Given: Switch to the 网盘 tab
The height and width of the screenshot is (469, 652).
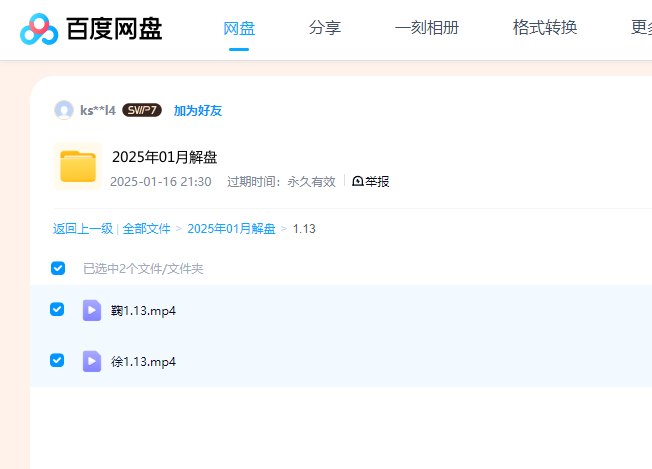Looking at the screenshot, I should point(239,28).
